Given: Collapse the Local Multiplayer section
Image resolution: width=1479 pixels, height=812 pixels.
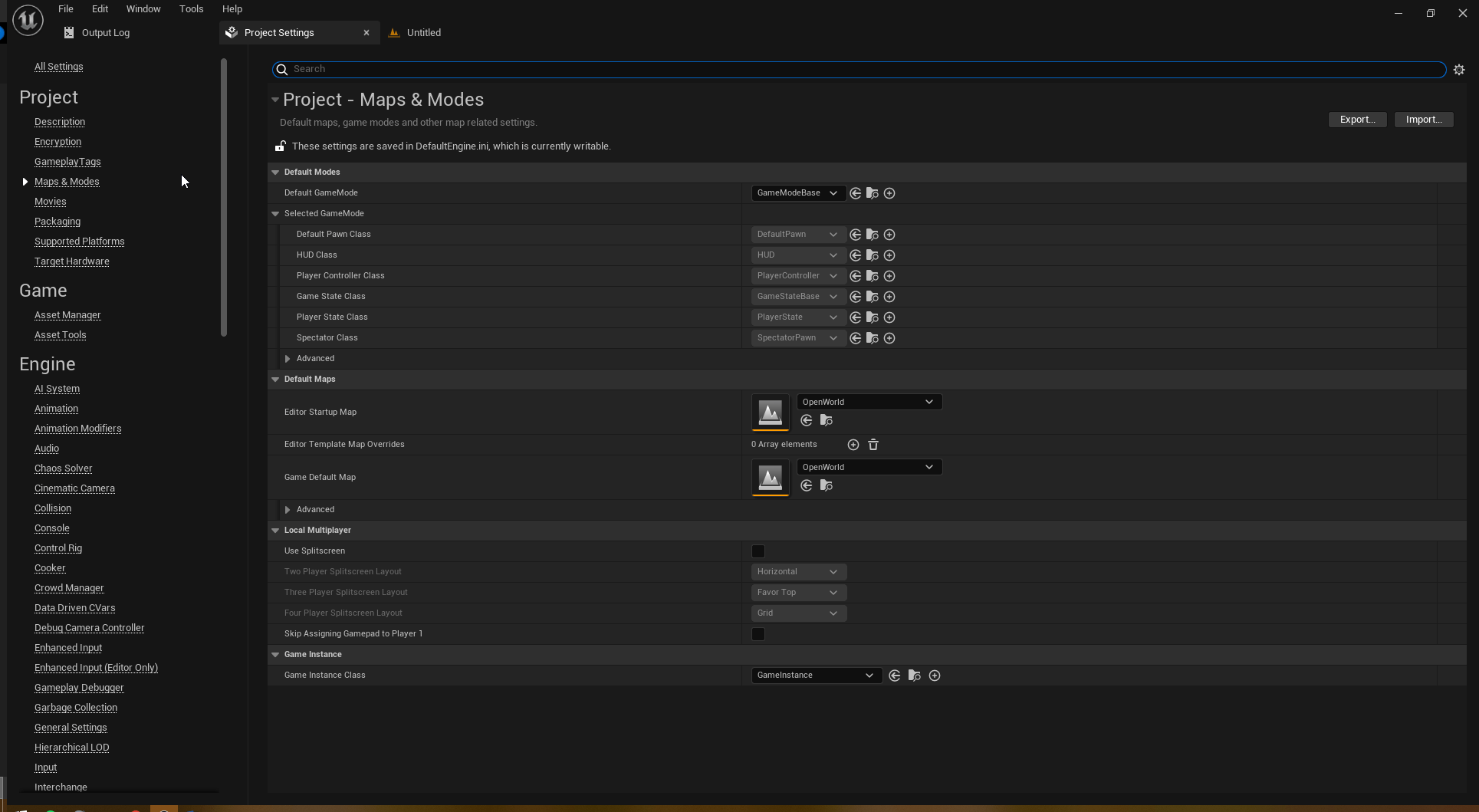Looking at the screenshot, I should (x=275, y=531).
